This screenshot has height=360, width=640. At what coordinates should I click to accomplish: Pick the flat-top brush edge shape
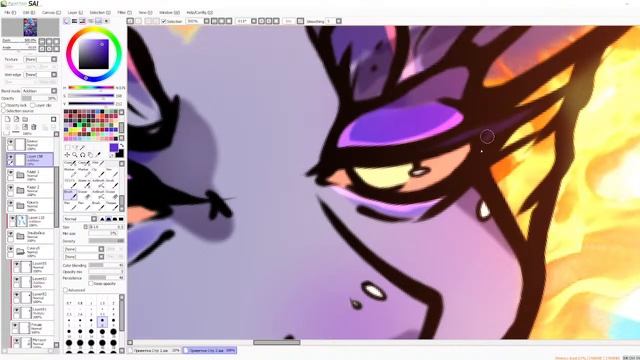(121, 219)
